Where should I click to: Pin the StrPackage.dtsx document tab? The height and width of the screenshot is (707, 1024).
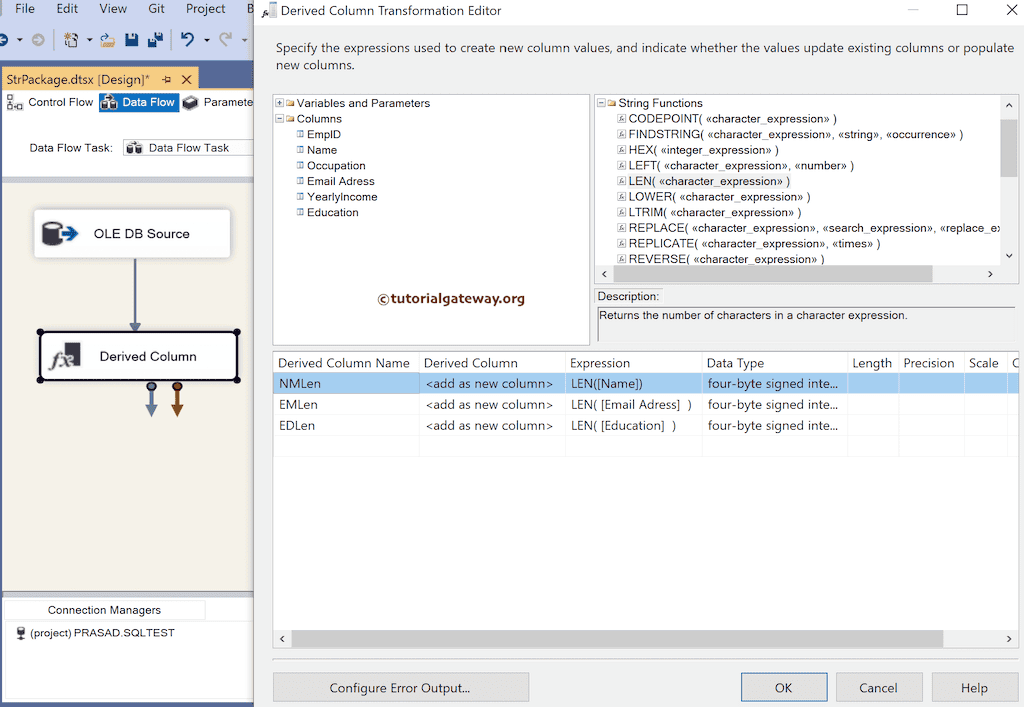tap(167, 77)
